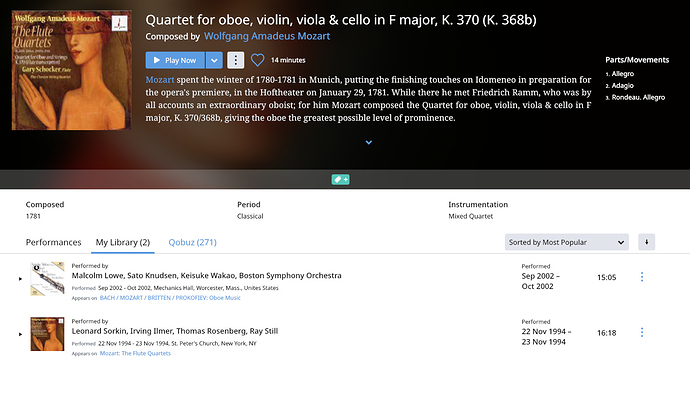
Task: Open the Leonard Sorkin performance album thumbnail
Action: point(47,334)
